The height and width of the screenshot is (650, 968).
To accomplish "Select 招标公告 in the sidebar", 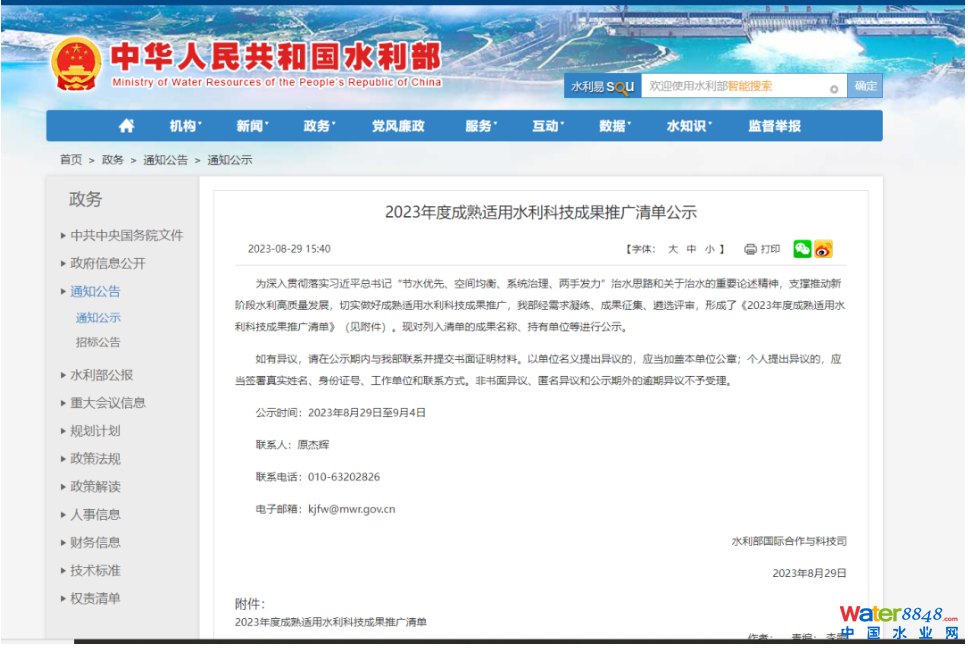I will pyautogui.click(x=98, y=342).
